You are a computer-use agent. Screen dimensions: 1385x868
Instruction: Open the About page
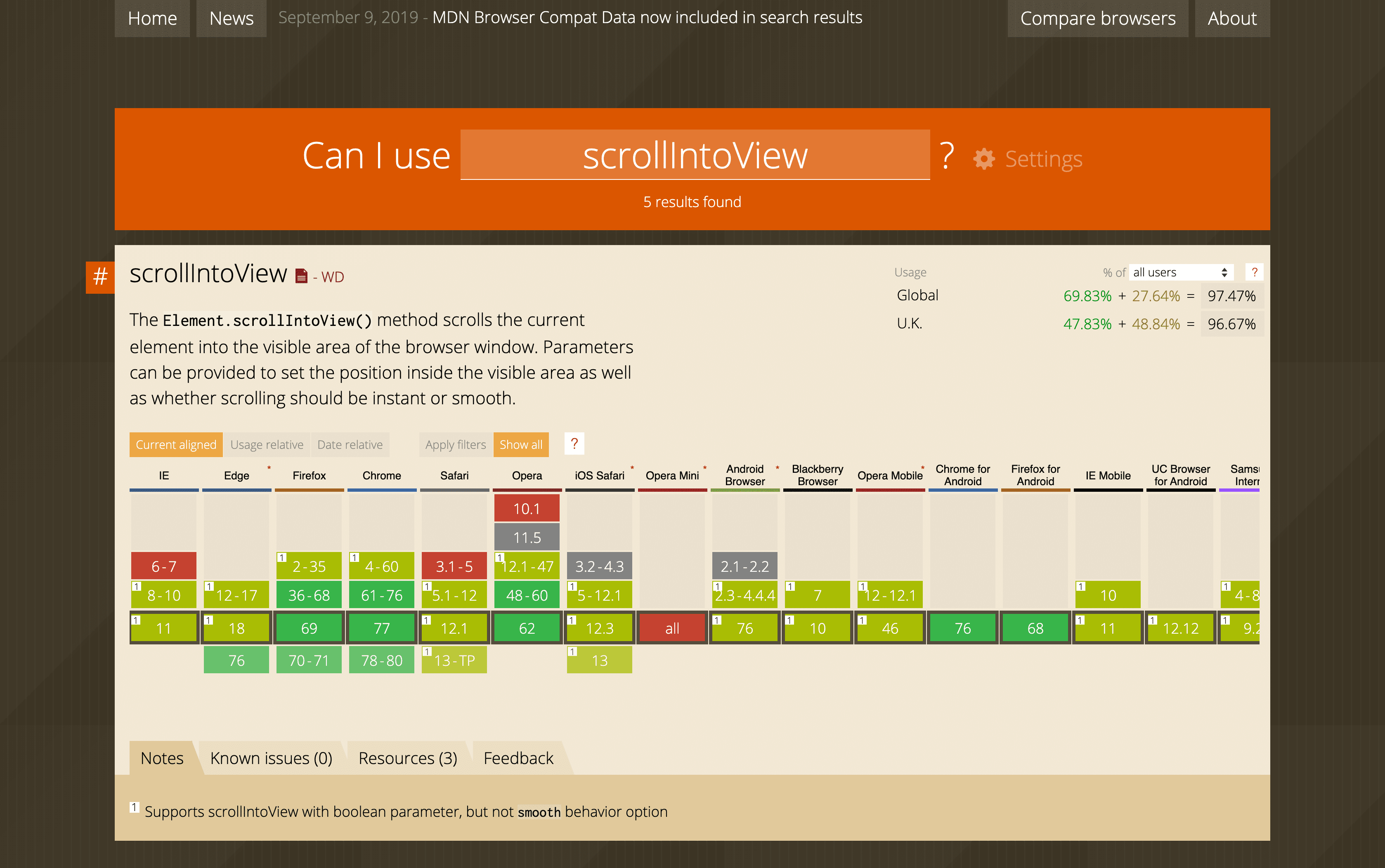tap(1232, 19)
